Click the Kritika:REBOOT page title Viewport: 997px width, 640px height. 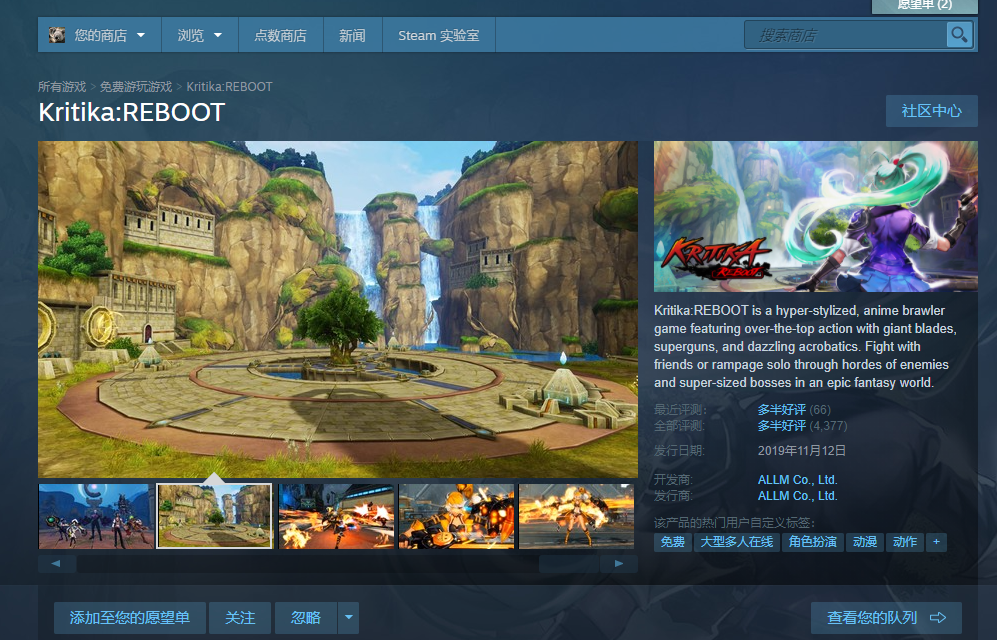tap(132, 112)
